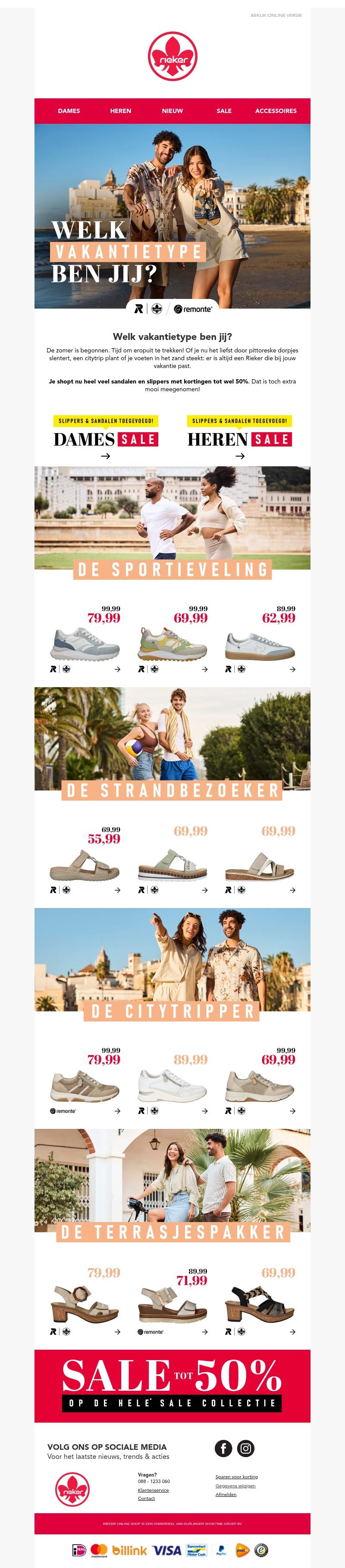Click arrow under Heren Sale banner
The image size is (345, 1568).
pyautogui.click(x=240, y=456)
